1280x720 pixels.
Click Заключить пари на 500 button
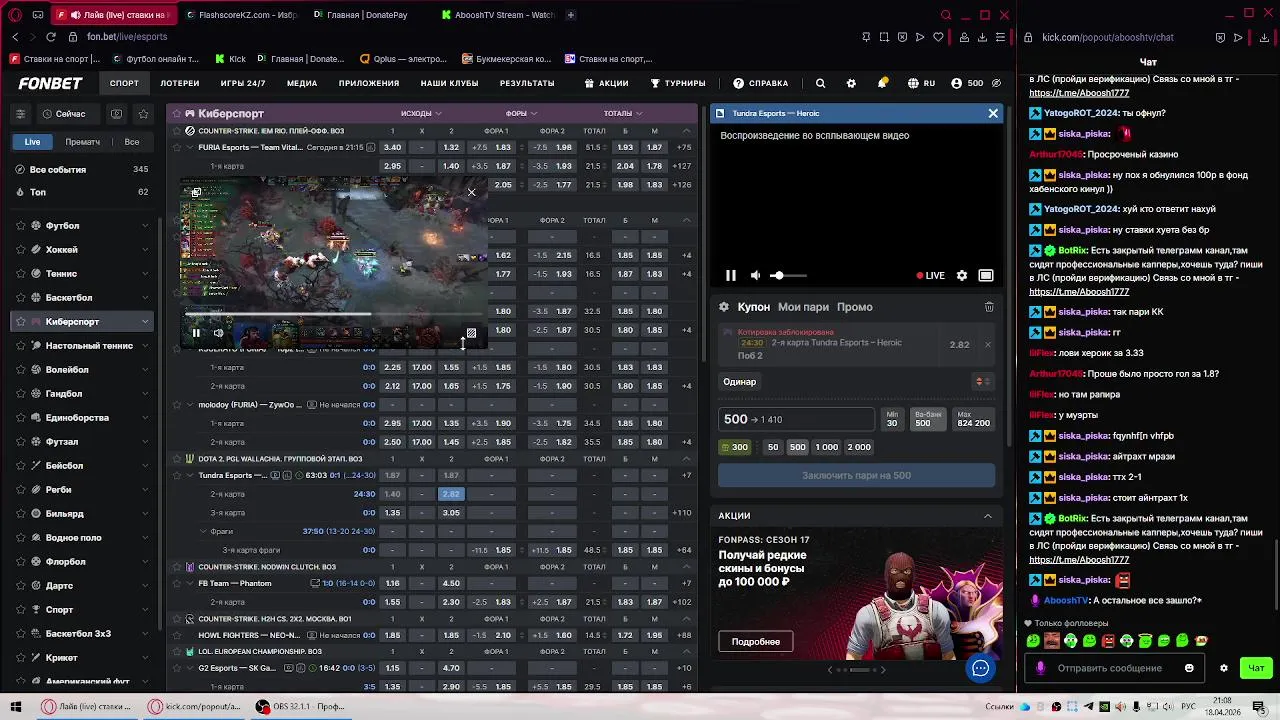856,475
